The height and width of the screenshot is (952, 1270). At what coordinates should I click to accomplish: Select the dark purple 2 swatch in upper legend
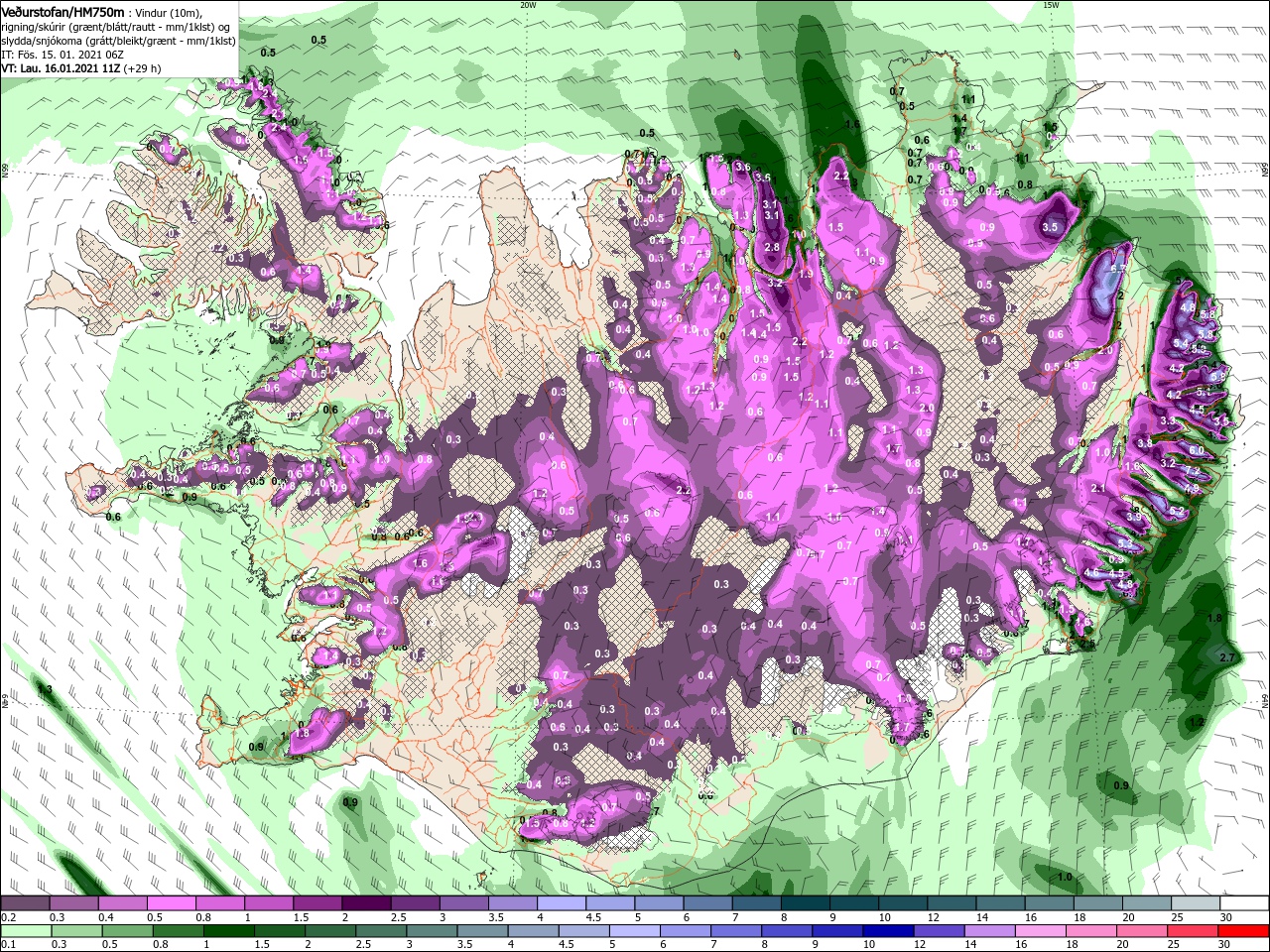tap(365, 903)
